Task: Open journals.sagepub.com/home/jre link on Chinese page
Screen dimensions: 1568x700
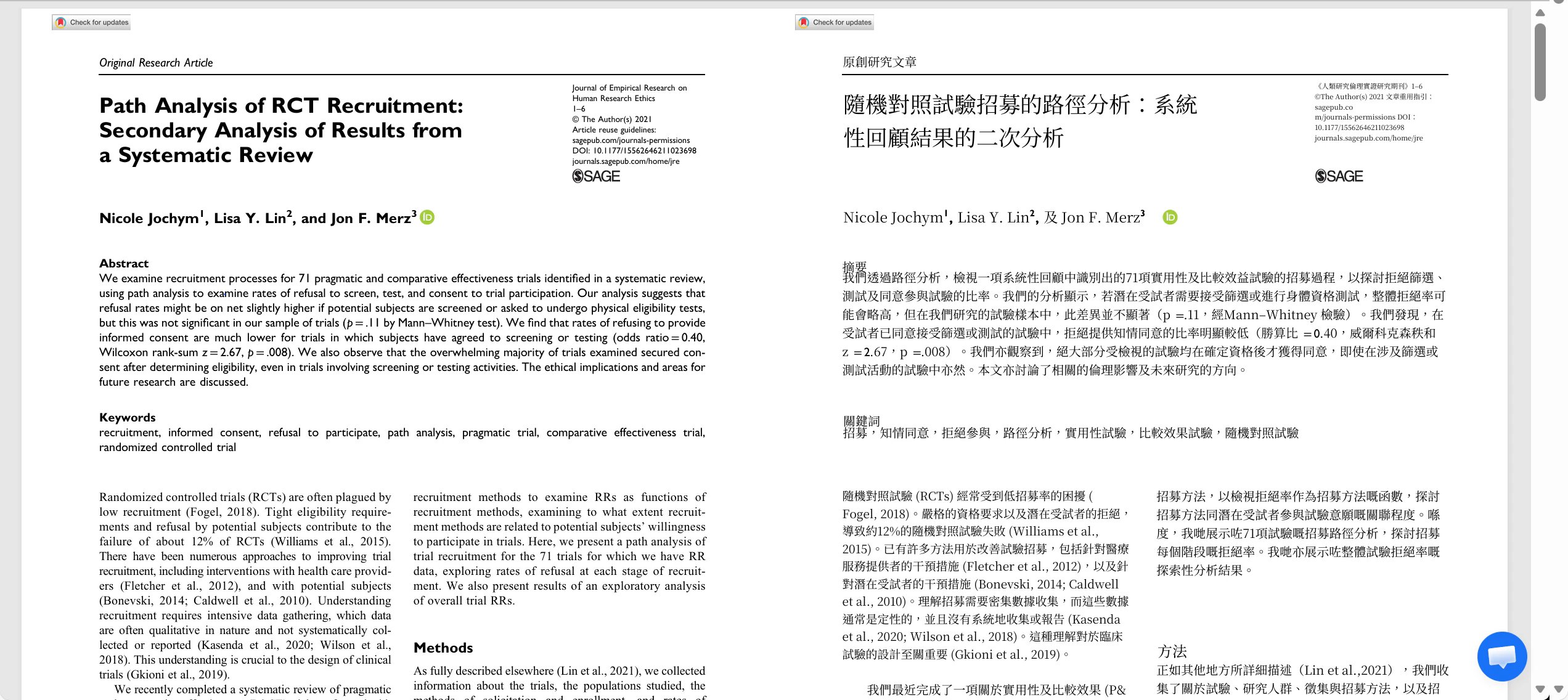Action: (1368, 138)
